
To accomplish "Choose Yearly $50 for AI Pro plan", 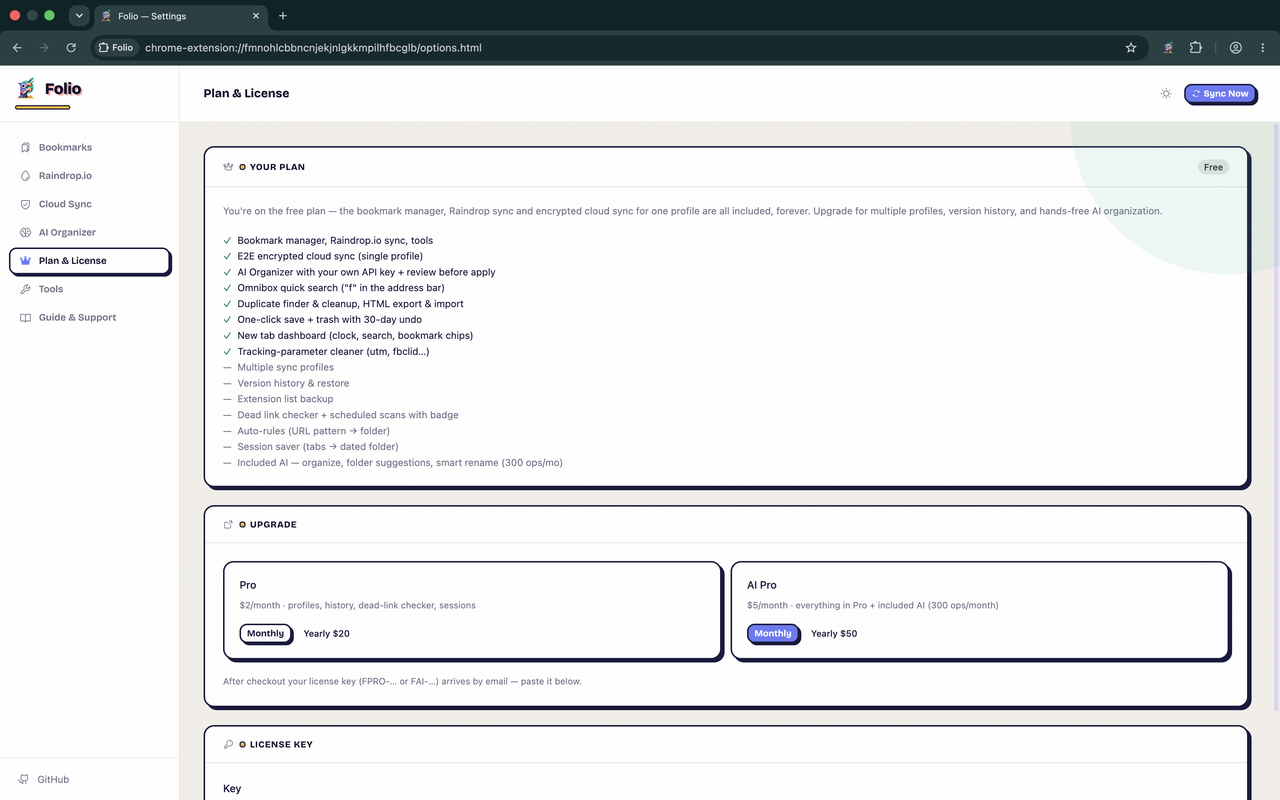I will point(834,634).
